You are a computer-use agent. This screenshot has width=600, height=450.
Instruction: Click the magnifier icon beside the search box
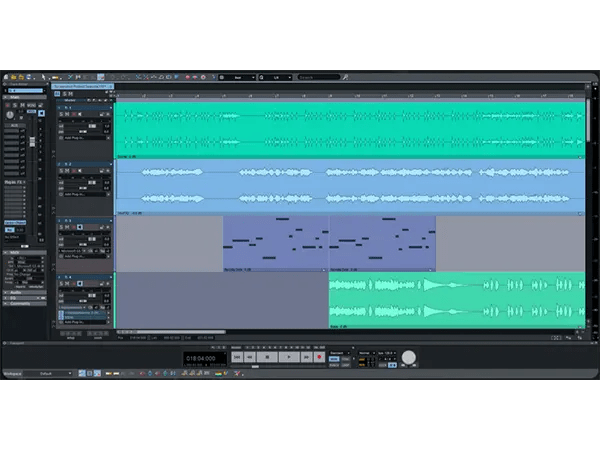[x=345, y=77]
